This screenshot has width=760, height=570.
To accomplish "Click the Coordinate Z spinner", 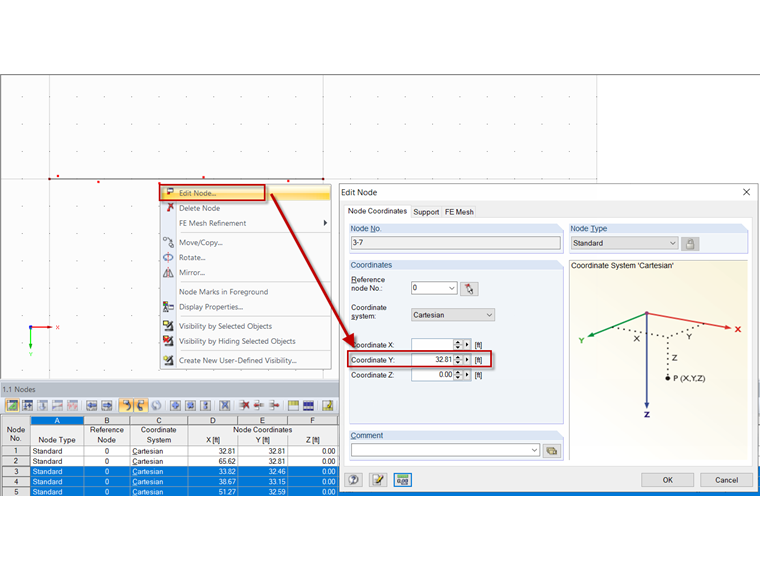I will click(x=458, y=375).
